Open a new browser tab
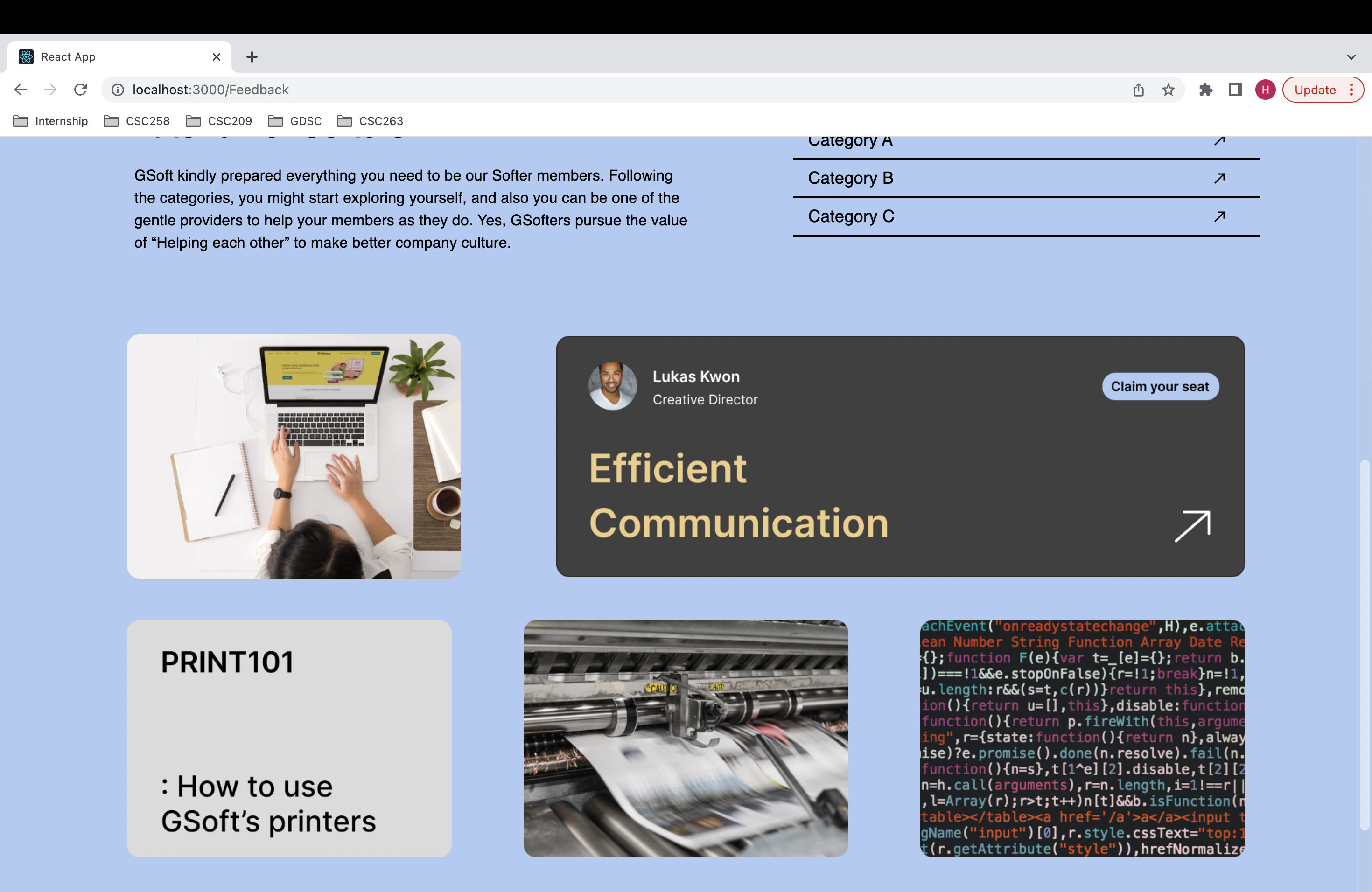This screenshot has height=892, width=1372. point(252,57)
